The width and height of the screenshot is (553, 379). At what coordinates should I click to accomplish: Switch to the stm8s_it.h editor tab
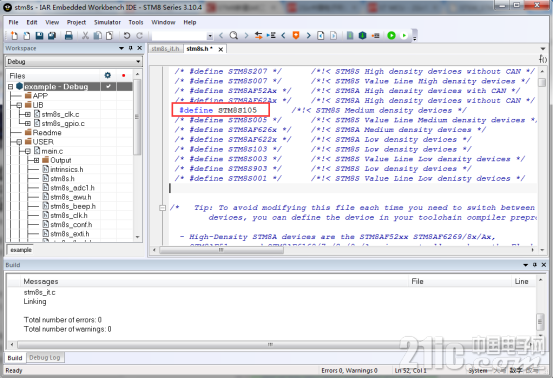[x=165, y=49]
